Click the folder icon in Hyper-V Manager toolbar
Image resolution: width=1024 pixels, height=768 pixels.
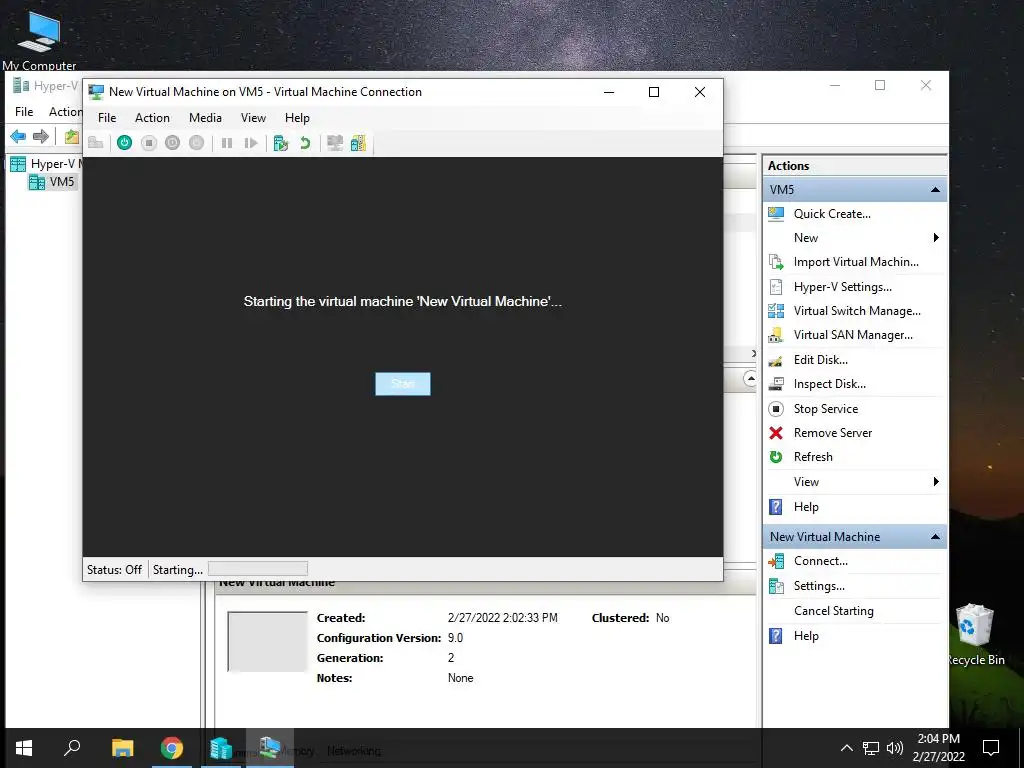(x=71, y=136)
